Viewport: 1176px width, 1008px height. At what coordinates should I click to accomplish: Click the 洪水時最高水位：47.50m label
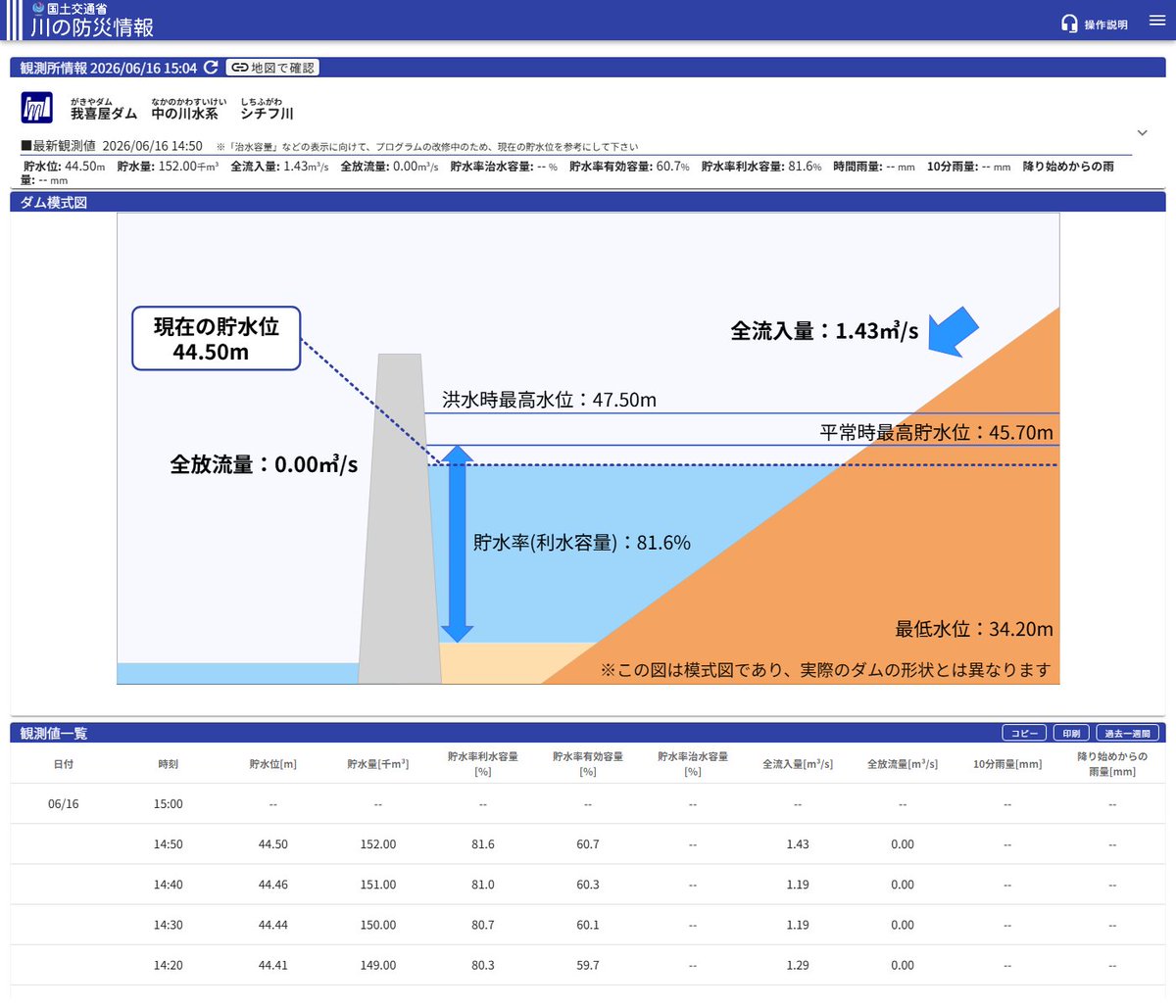pyautogui.click(x=549, y=400)
